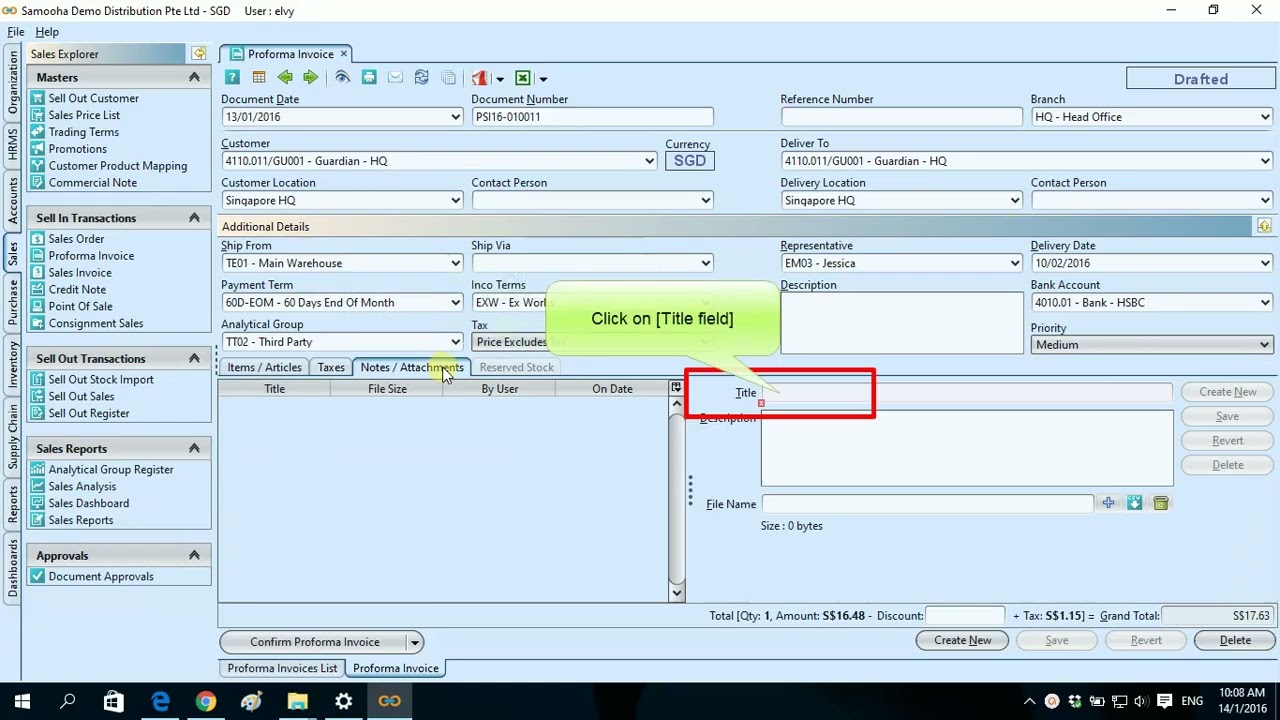The height and width of the screenshot is (720, 1280).
Task: Open Windows Start menu
Action: (x=22, y=701)
